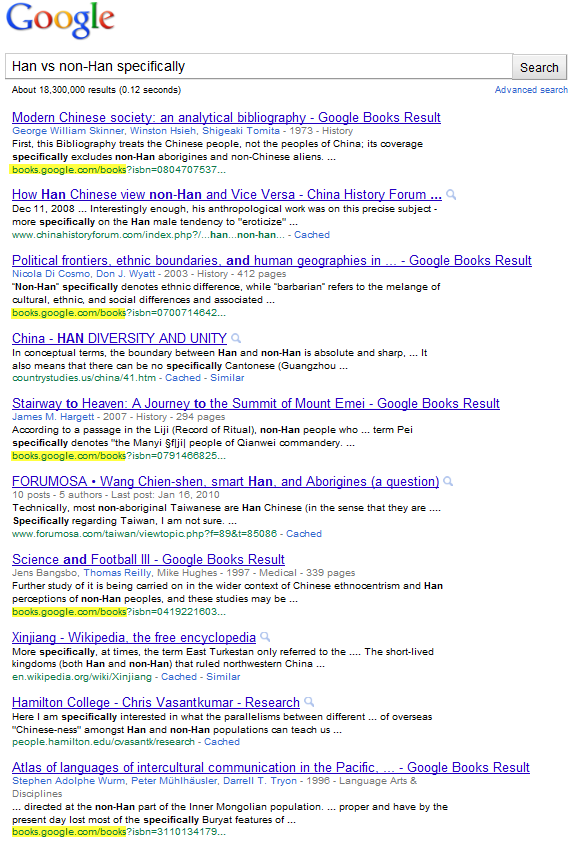
Task: Open Modern Chinese society bibliography result
Action: click(226, 117)
